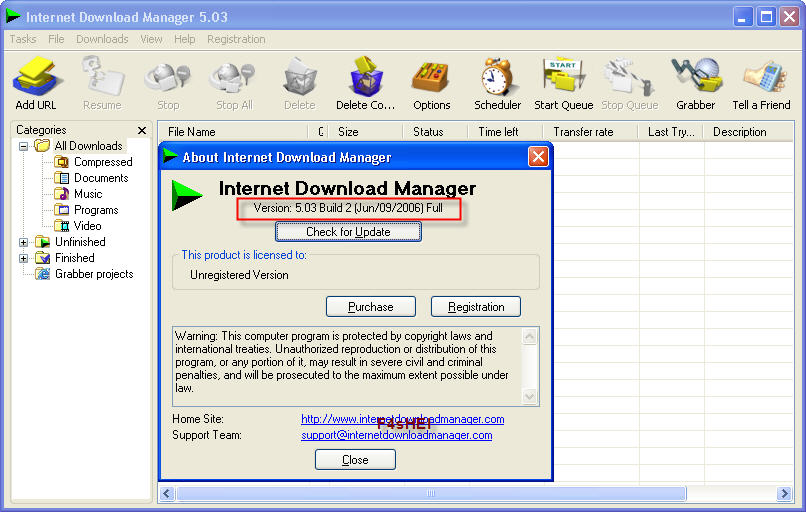The width and height of the screenshot is (806, 512).
Task: Open the Tasks menu
Action: pyautogui.click(x=23, y=39)
